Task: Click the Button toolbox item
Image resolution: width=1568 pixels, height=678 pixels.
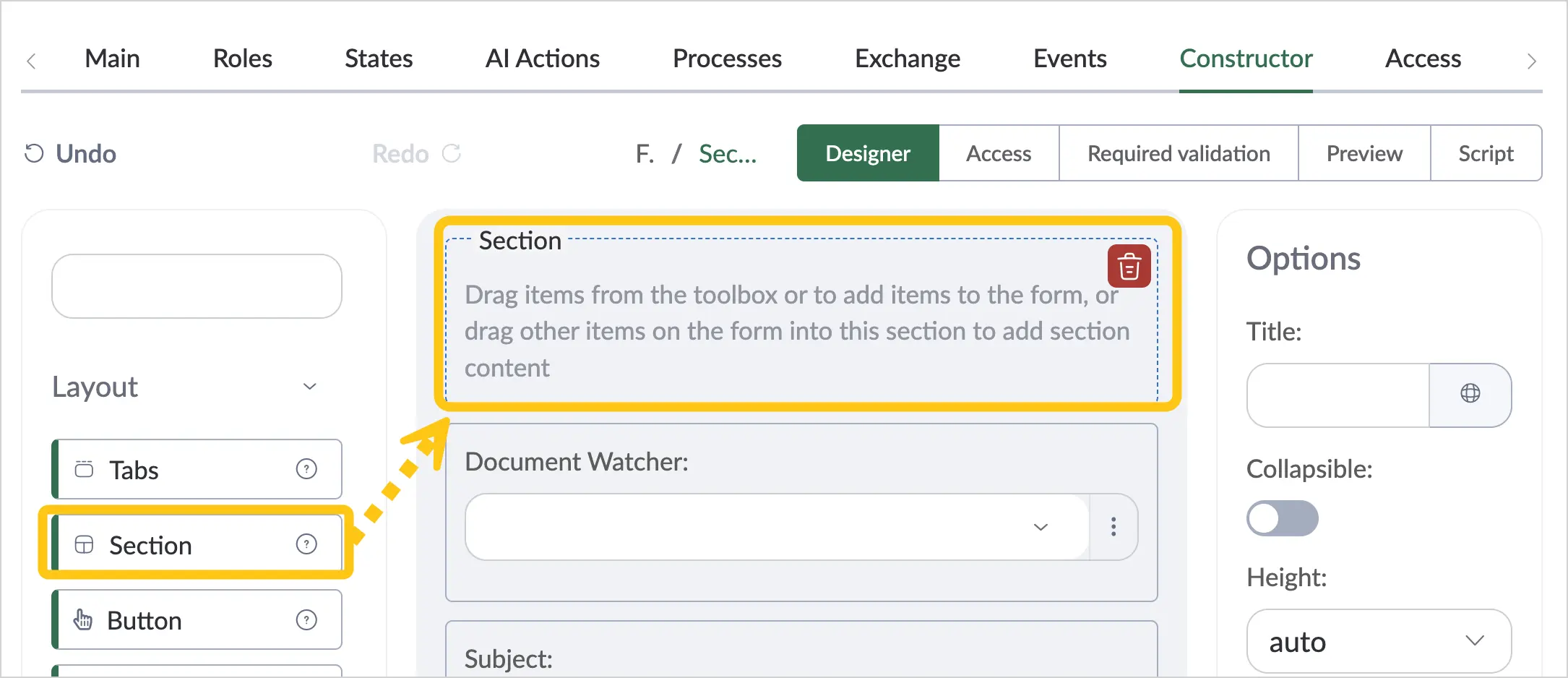Action: pyautogui.click(x=197, y=619)
